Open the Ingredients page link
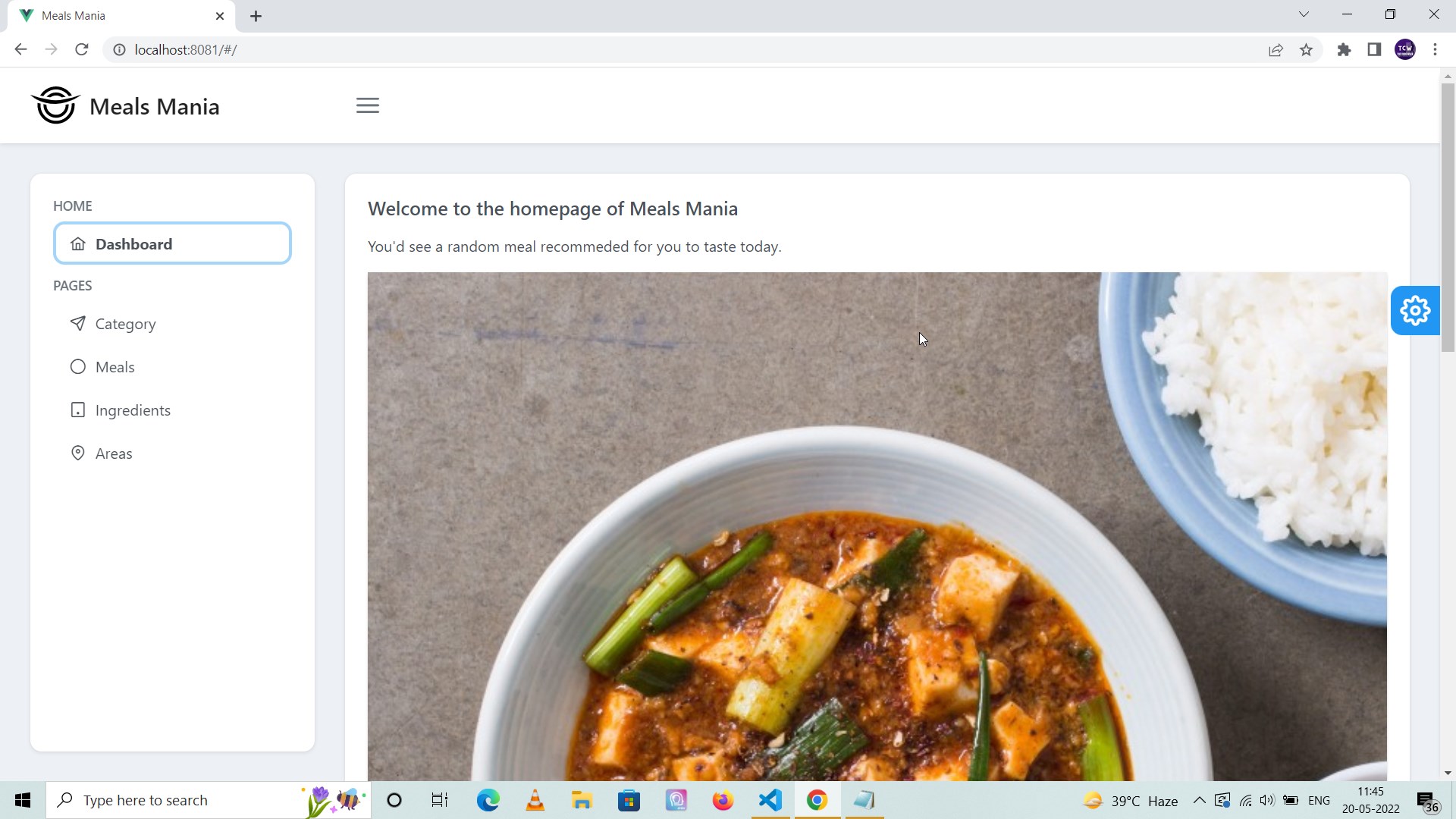Screen dimensions: 1456x819 133,410
